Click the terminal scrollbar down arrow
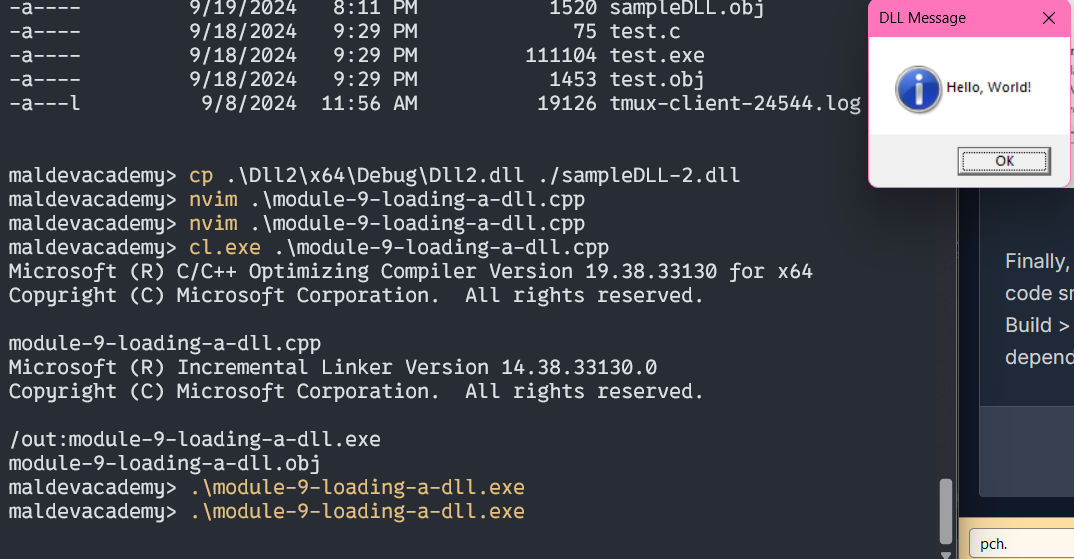The image size is (1074, 559). (946, 552)
